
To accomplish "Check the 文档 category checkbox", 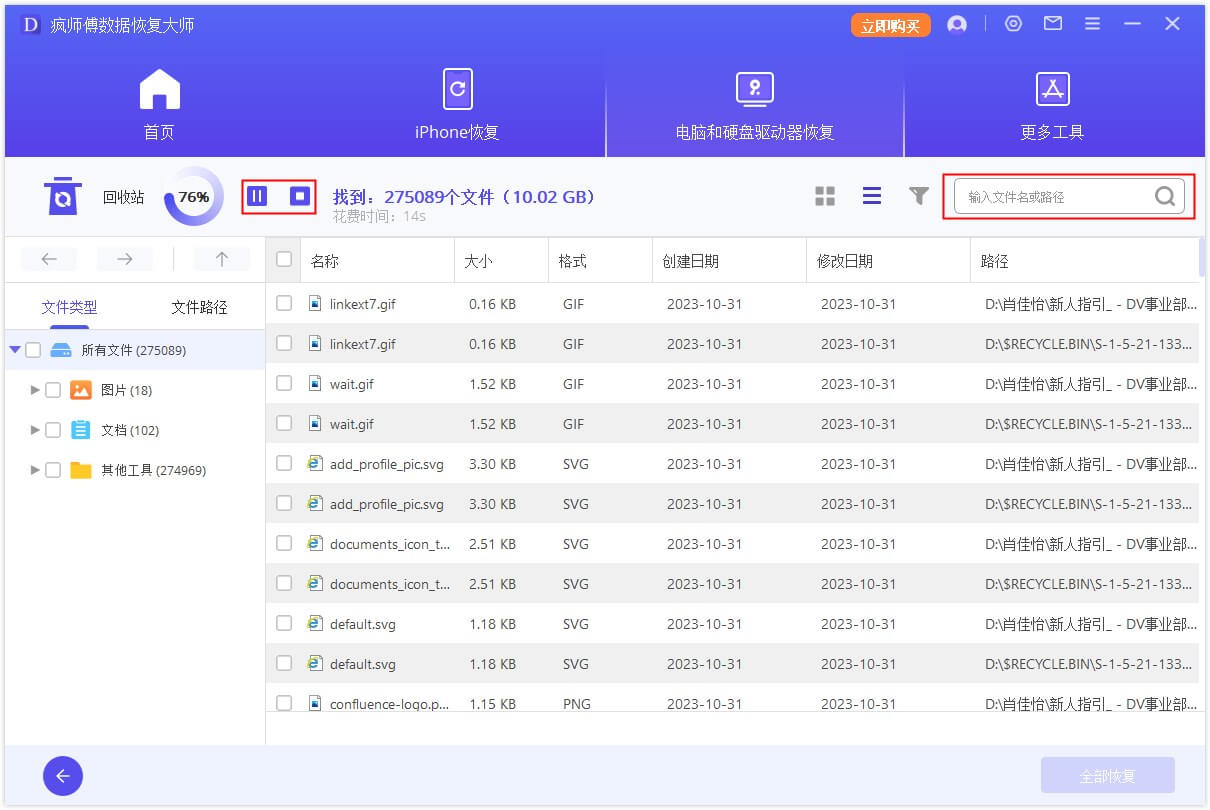I will 53,430.
